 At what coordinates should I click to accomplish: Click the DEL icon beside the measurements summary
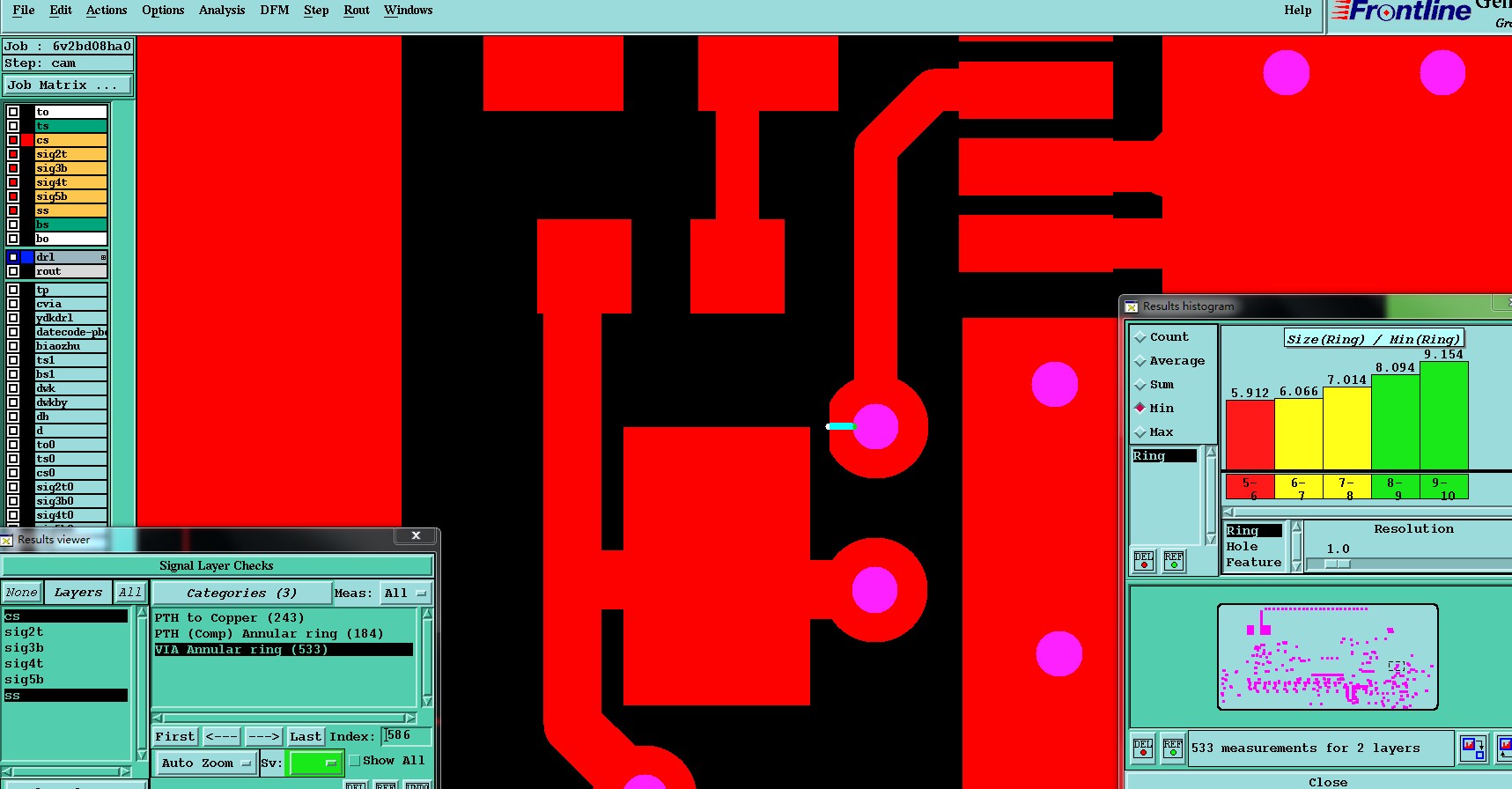1143,748
